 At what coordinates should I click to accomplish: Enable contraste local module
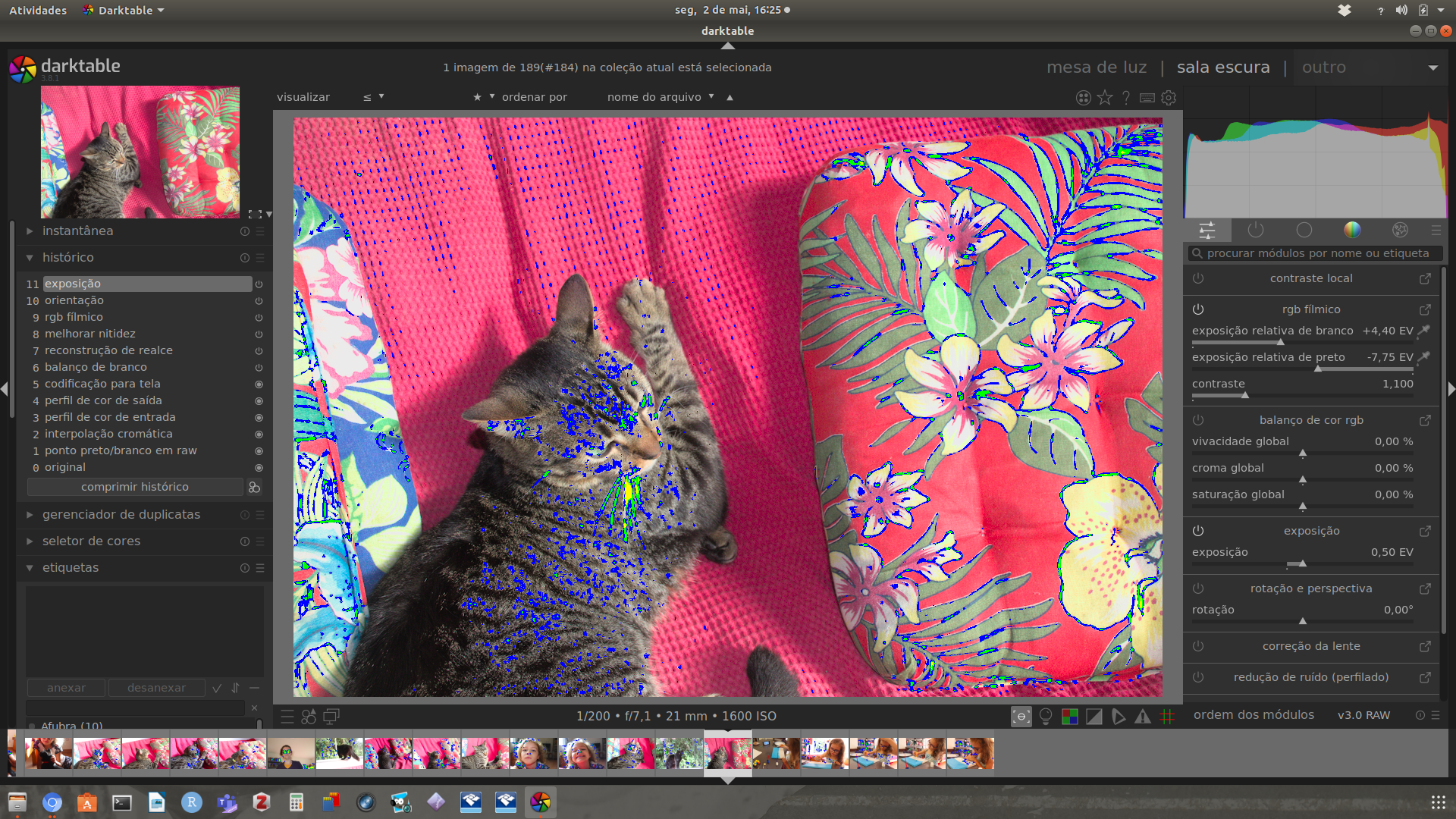pos(1198,278)
